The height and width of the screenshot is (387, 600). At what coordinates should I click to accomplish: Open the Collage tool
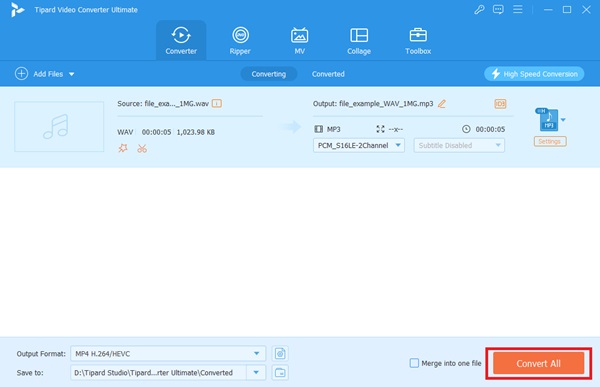tap(359, 41)
